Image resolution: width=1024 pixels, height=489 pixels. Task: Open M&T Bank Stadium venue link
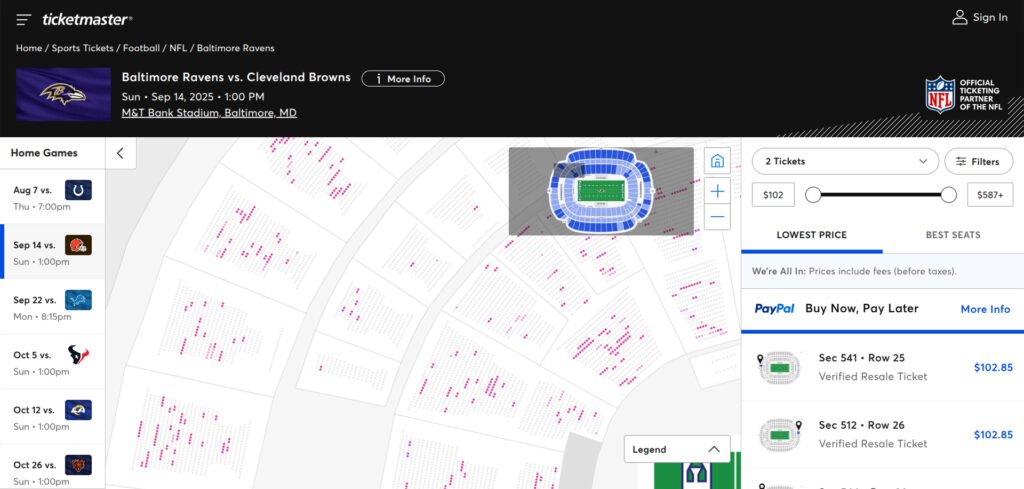208,113
